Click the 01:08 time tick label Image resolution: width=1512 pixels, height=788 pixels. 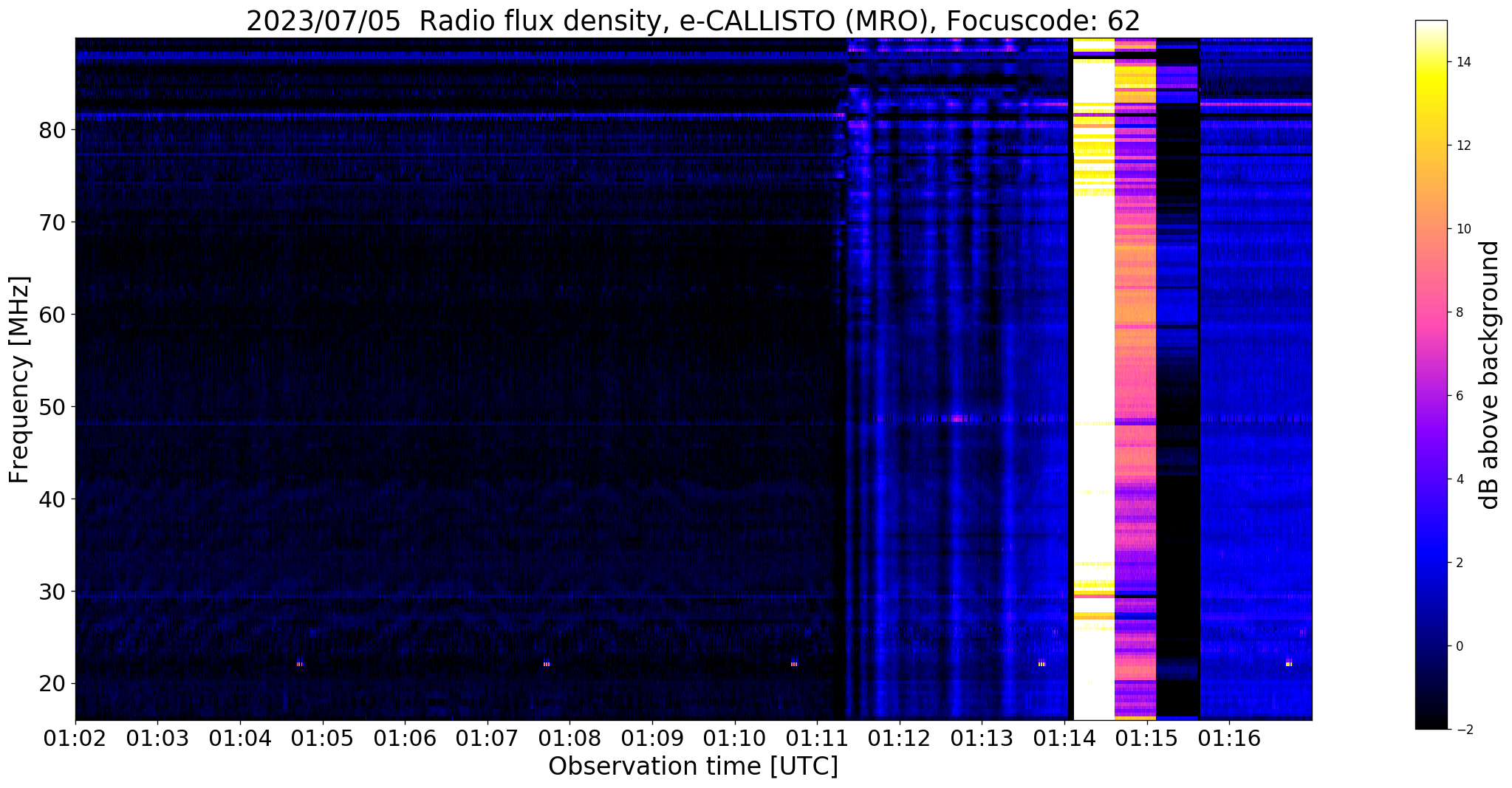click(569, 738)
